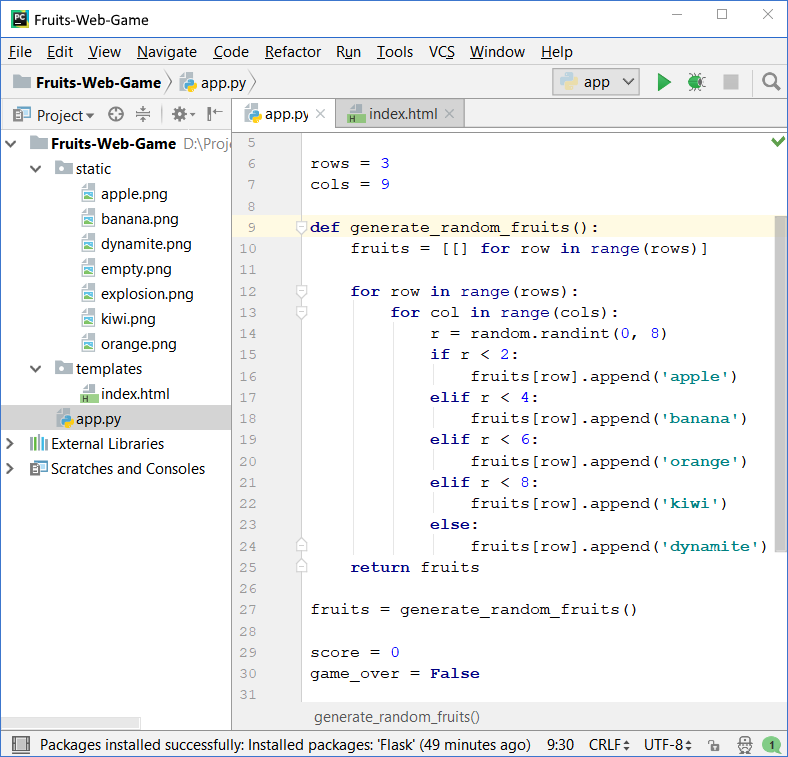Viewport: 788px width, 757px height.
Task: Open the Refactor menu
Action: (293, 52)
